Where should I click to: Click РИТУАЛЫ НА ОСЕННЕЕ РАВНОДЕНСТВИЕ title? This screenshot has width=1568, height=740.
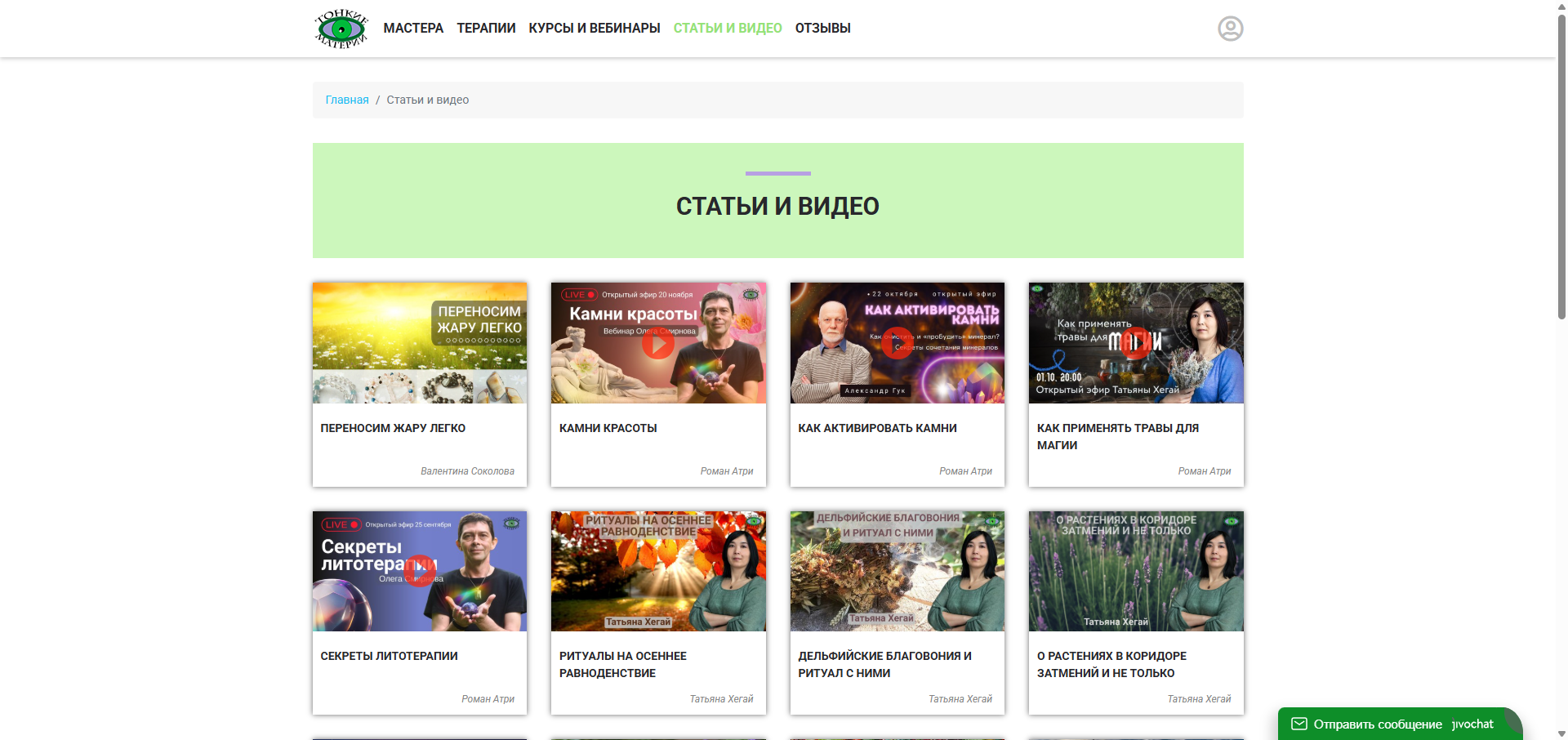[x=623, y=664]
